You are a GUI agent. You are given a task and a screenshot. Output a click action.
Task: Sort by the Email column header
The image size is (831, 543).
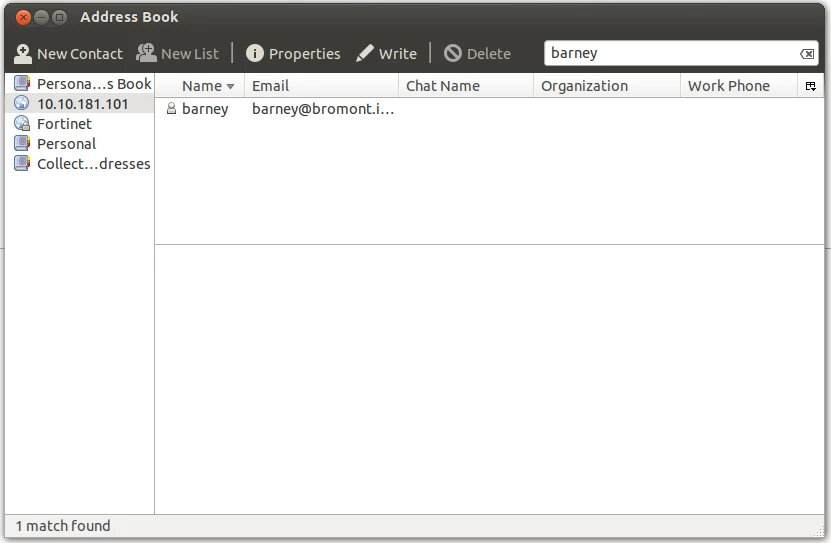(x=321, y=86)
